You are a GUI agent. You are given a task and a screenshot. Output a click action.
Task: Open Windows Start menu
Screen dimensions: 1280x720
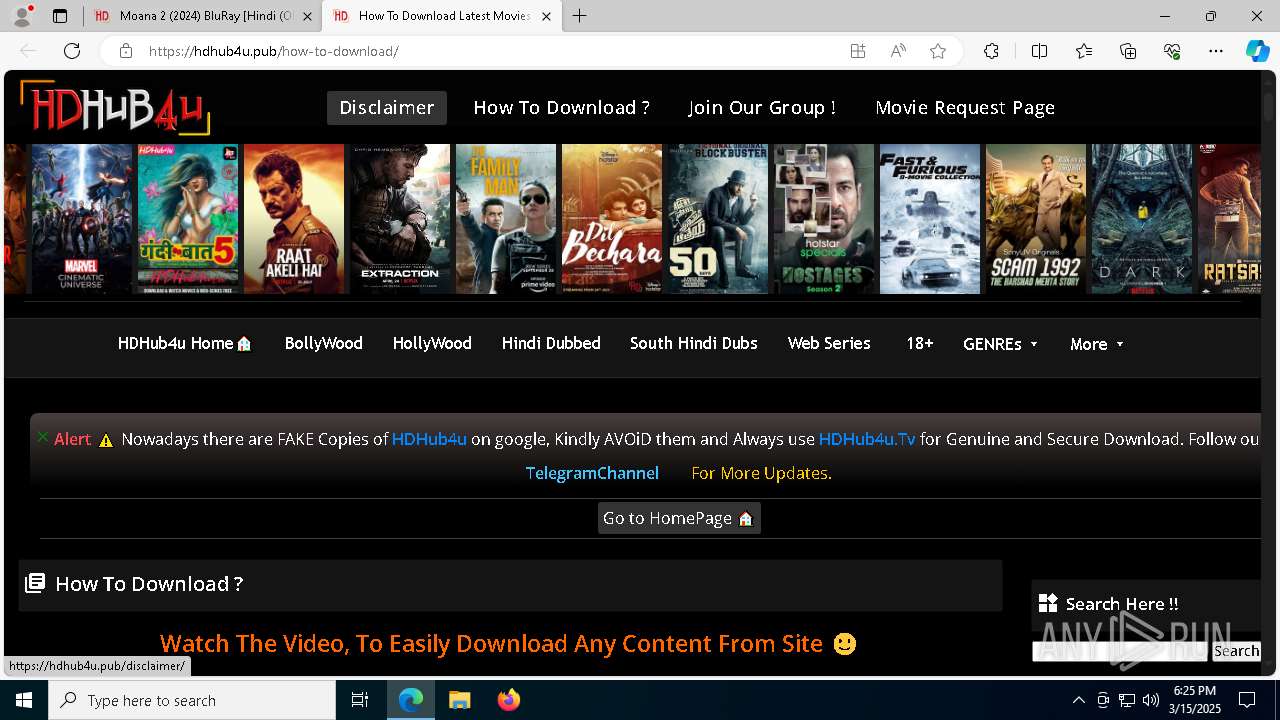(x=24, y=700)
